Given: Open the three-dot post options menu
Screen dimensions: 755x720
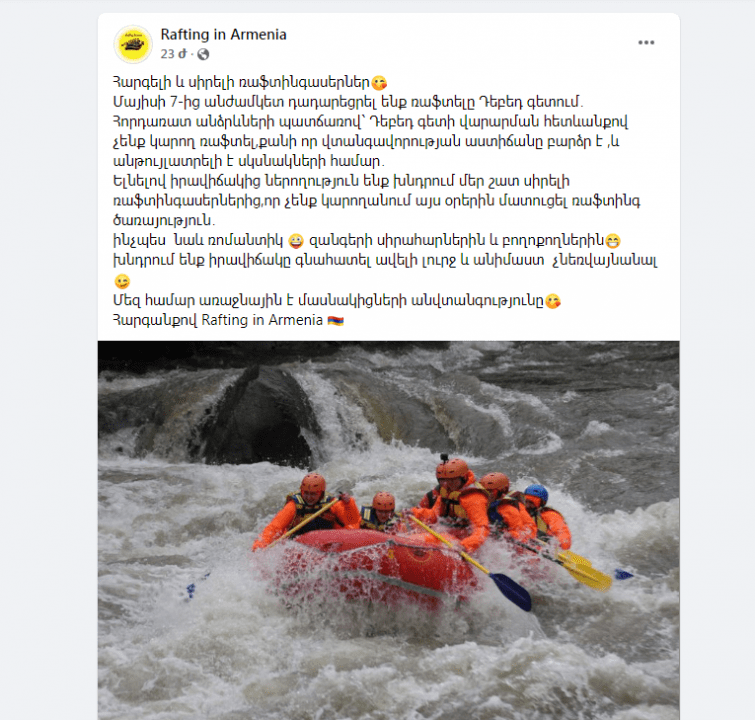Looking at the screenshot, I should coord(646,42).
